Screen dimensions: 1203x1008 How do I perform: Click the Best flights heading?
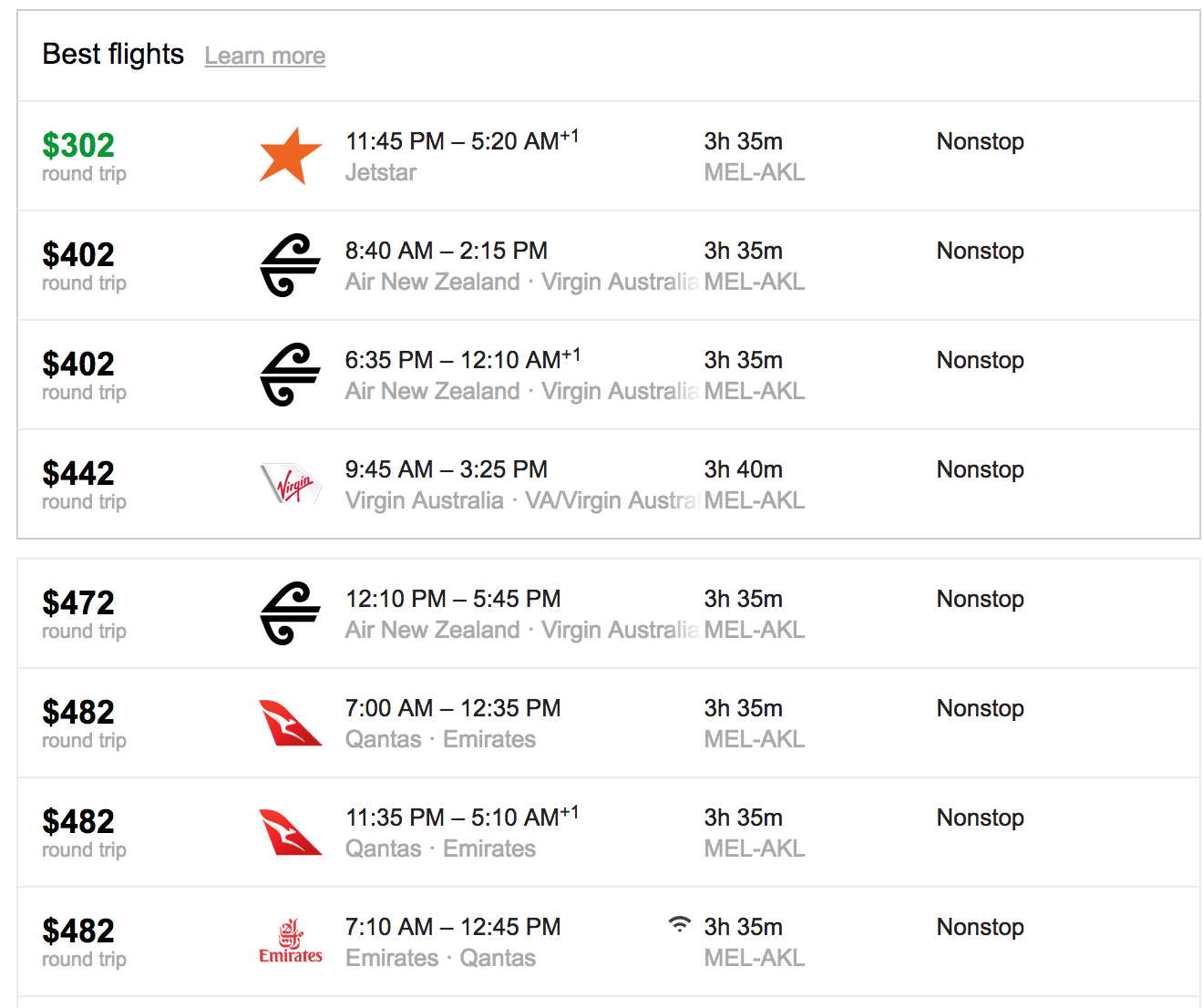[x=113, y=55]
